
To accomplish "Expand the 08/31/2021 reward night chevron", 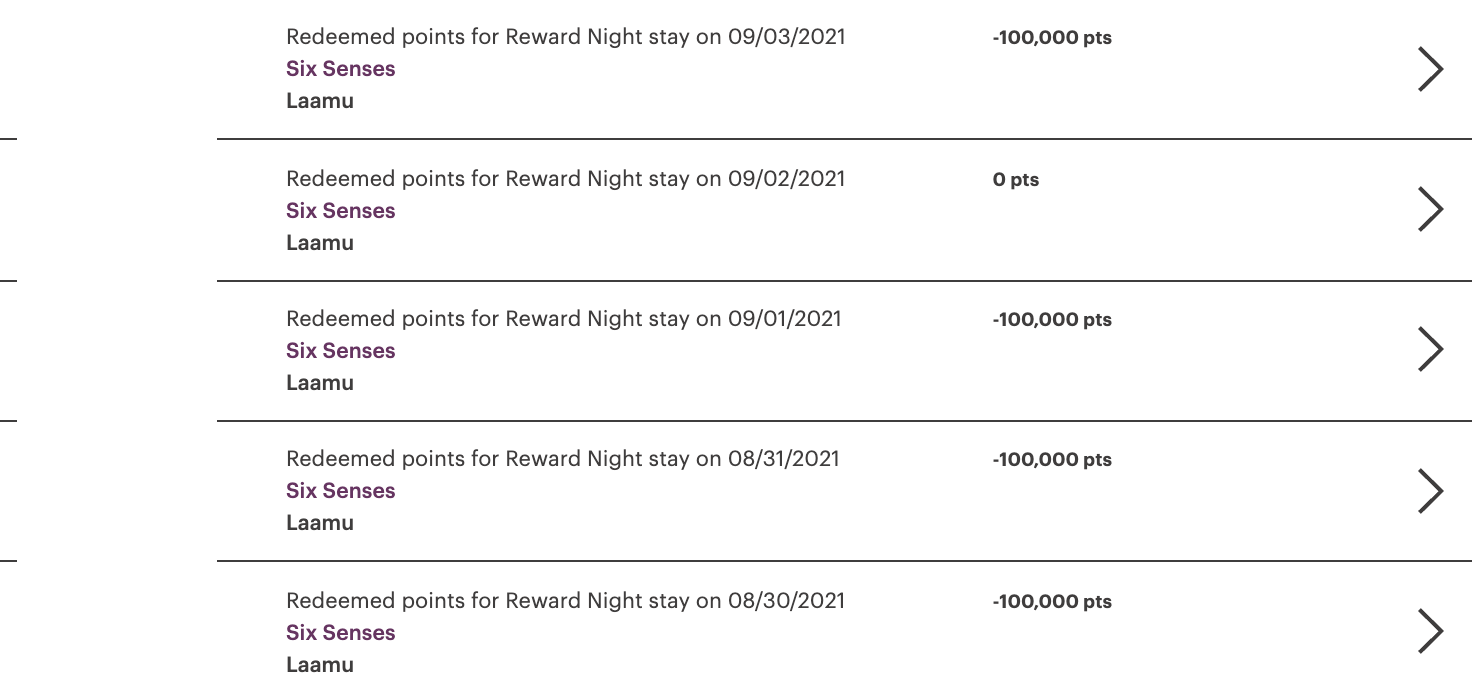I will click(x=1431, y=490).
